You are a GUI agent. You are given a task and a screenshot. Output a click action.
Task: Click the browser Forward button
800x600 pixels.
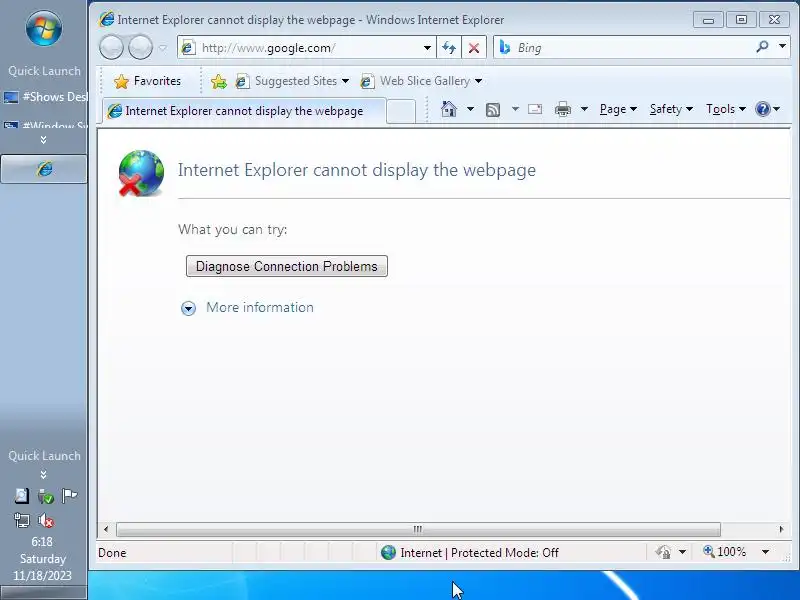(x=140, y=47)
